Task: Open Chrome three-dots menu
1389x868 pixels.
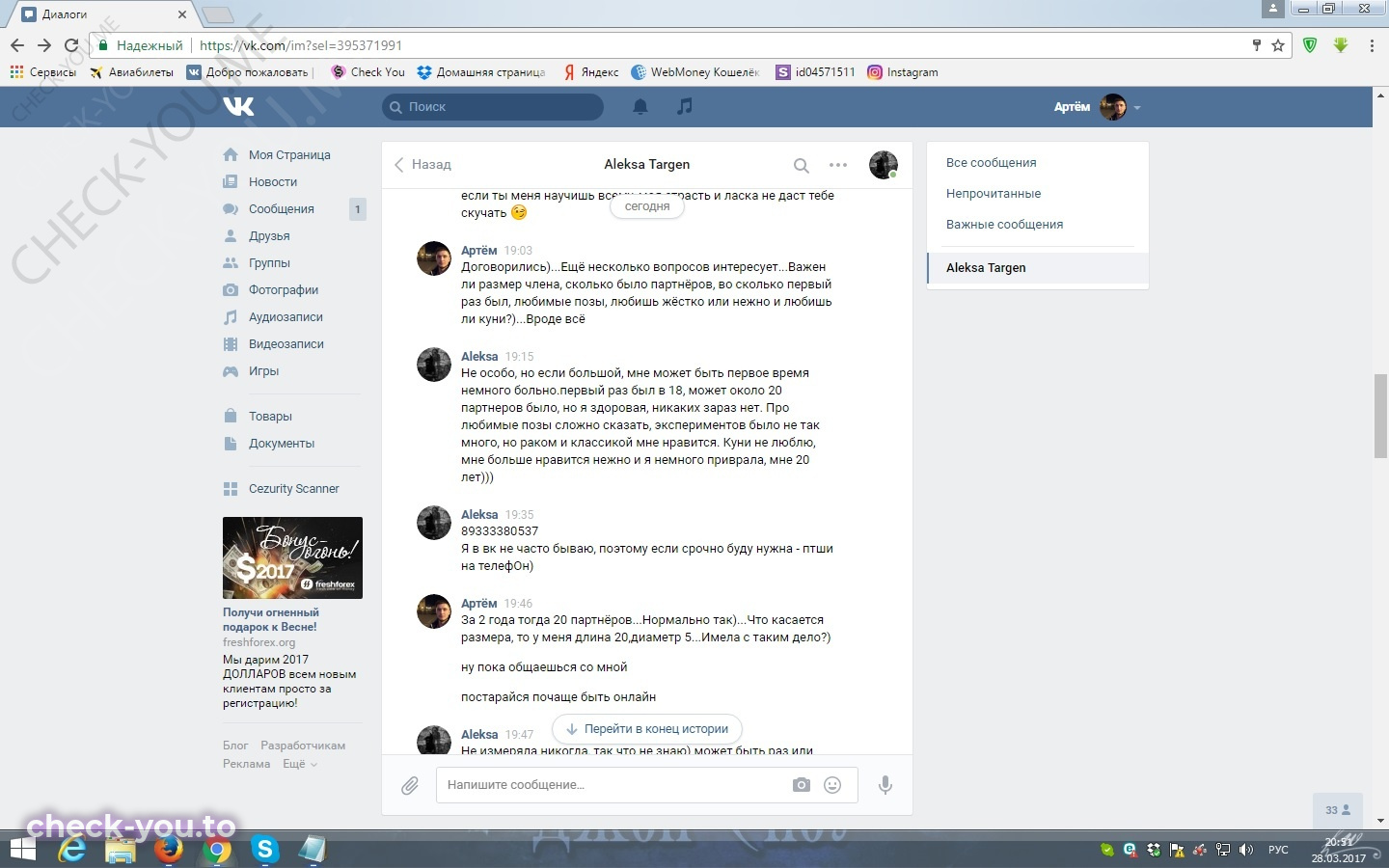Action: 1372,45
